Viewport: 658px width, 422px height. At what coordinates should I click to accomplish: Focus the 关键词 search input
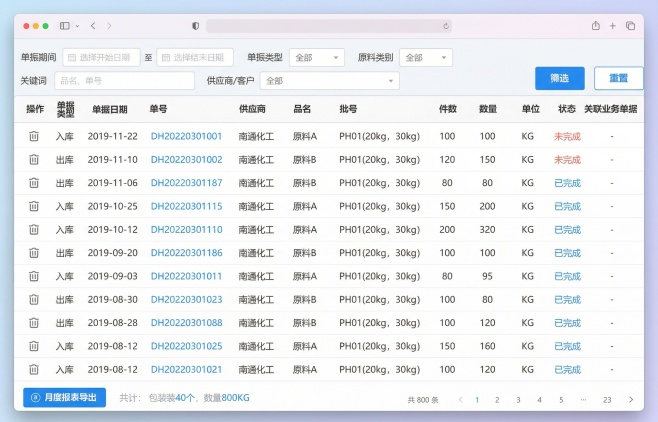coord(125,81)
